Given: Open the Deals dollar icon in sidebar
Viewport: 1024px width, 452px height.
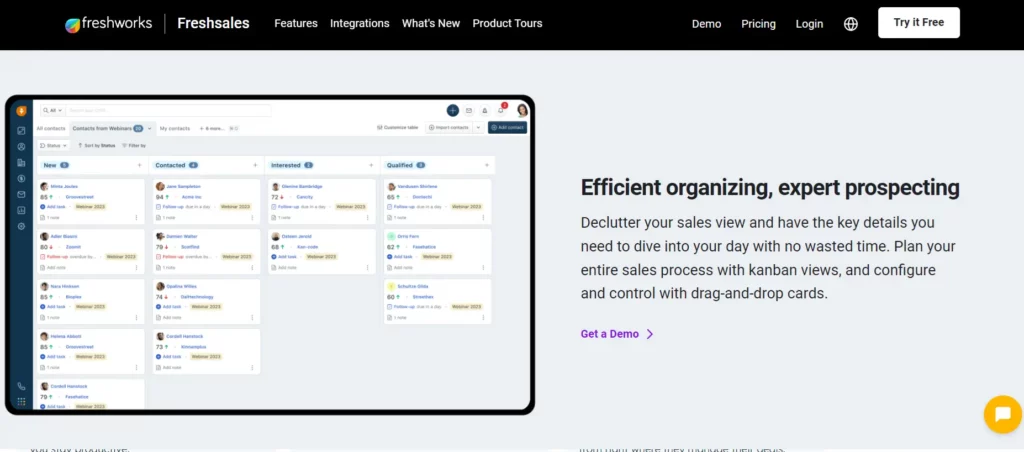Looking at the screenshot, I should pos(22,178).
